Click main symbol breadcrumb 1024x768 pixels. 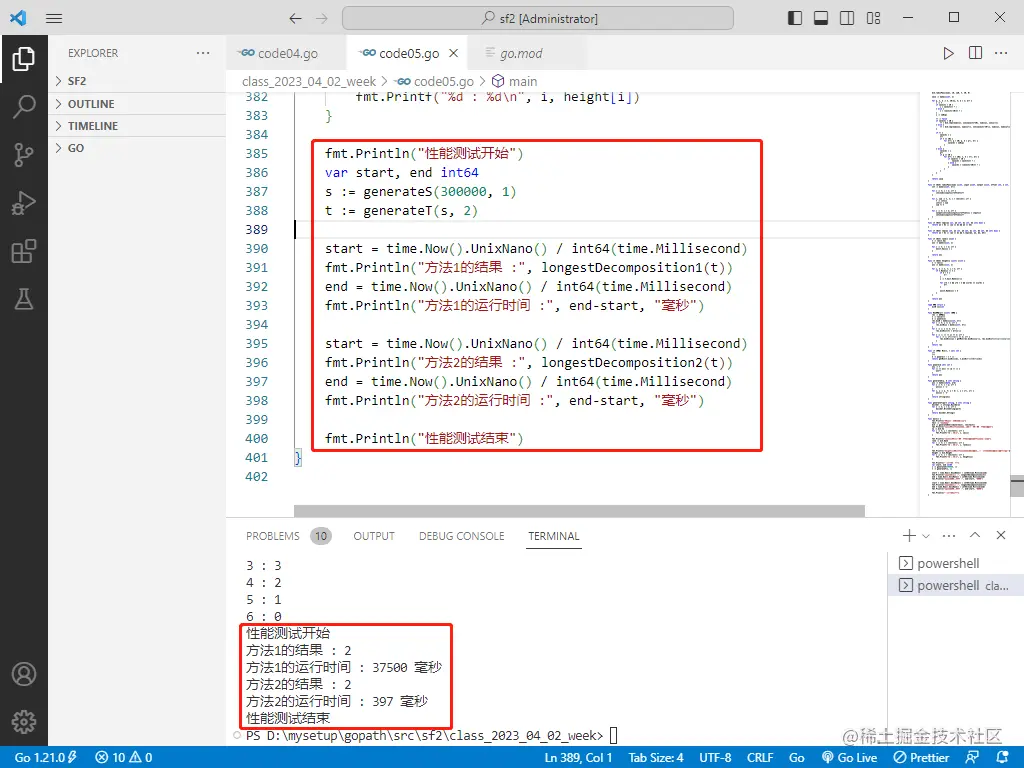(515, 81)
